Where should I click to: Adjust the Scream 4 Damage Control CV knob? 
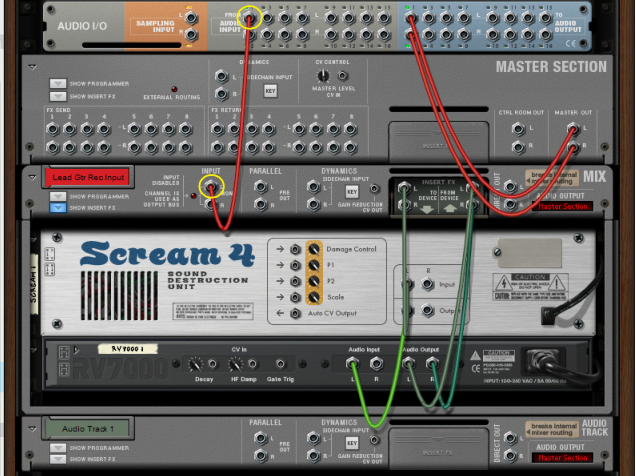point(314,249)
